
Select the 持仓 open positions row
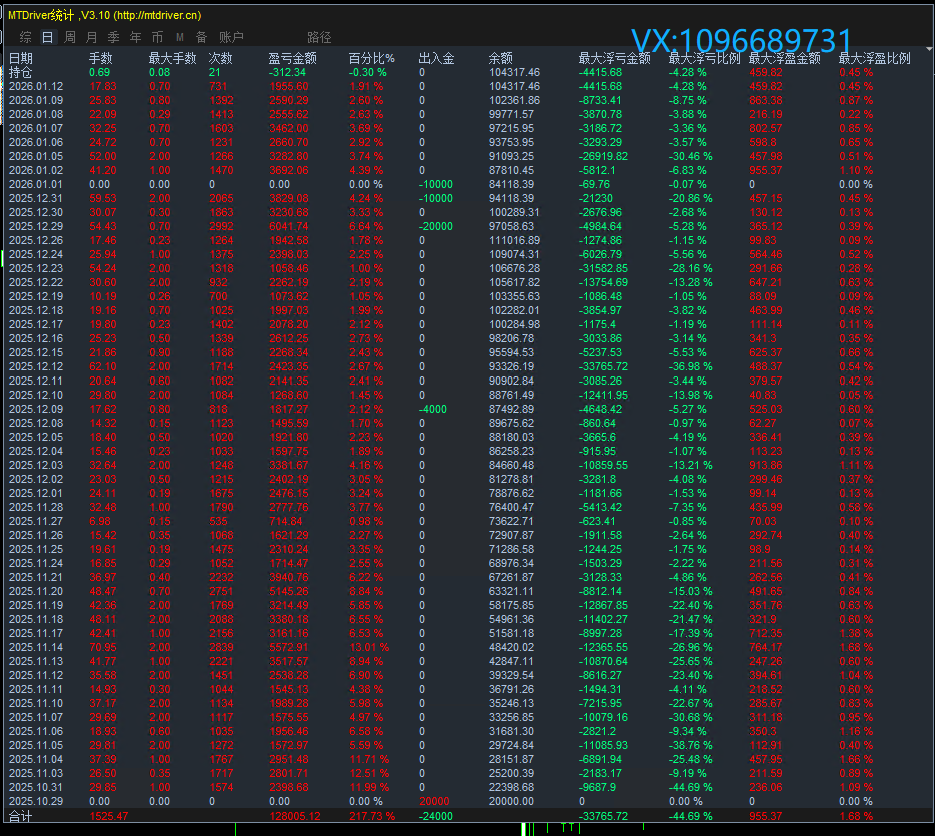pos(21,73)
